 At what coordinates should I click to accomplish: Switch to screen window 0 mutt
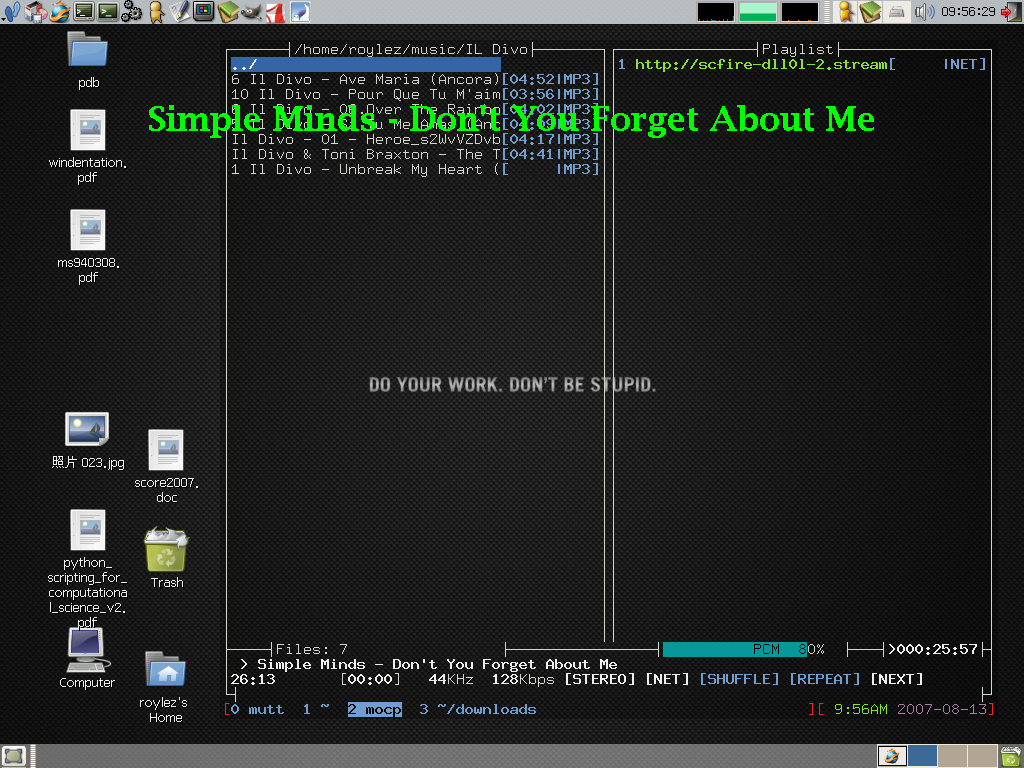(257, 709)
